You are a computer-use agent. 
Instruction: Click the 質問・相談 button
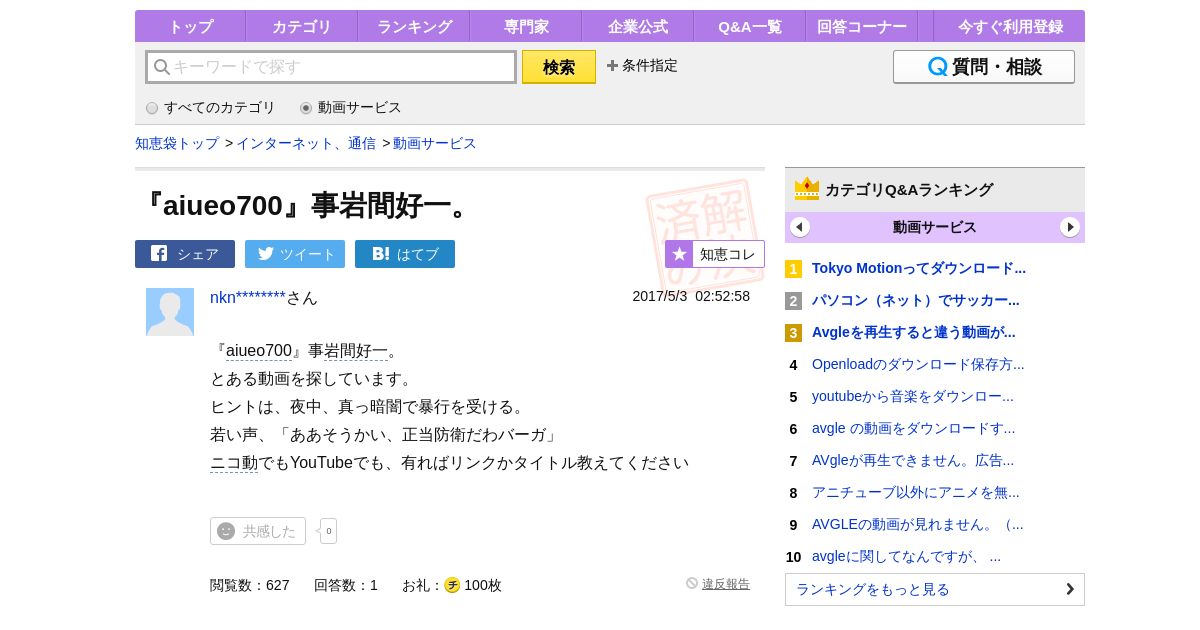(984, 67)
